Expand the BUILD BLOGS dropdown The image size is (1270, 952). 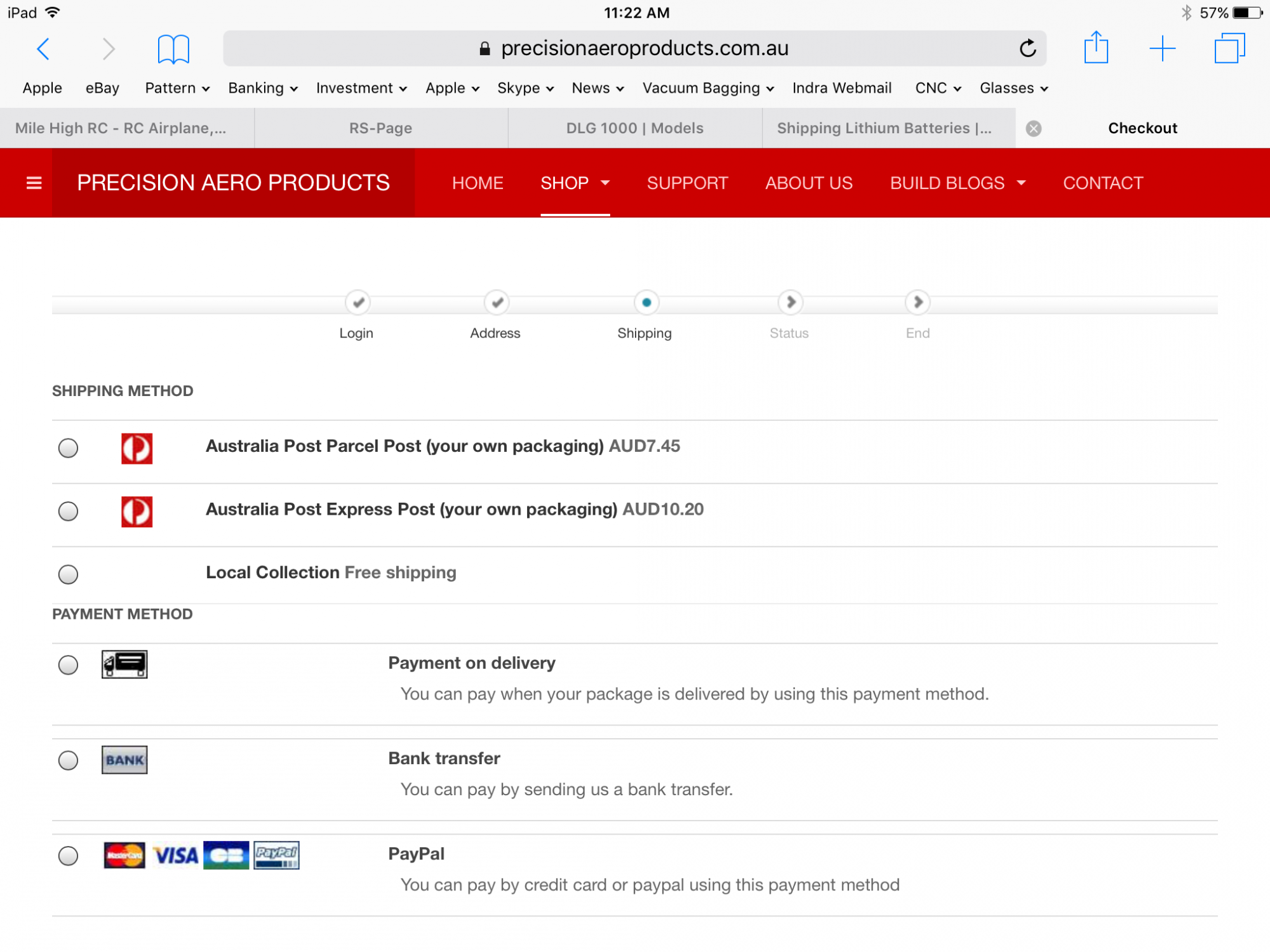point(958,183)
